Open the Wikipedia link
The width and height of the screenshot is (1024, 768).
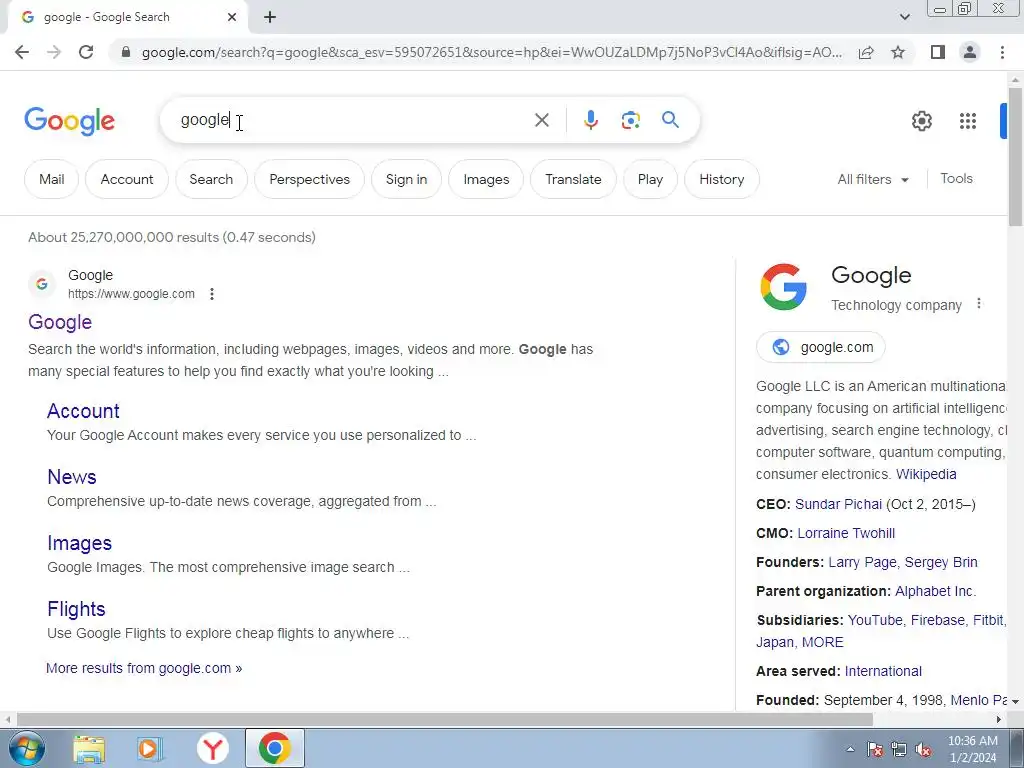click(926, 474)
